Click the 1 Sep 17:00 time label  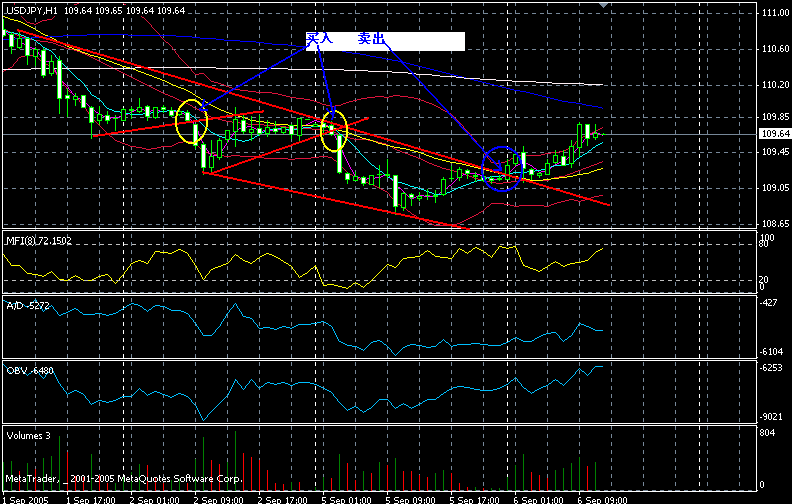point(91,500)
